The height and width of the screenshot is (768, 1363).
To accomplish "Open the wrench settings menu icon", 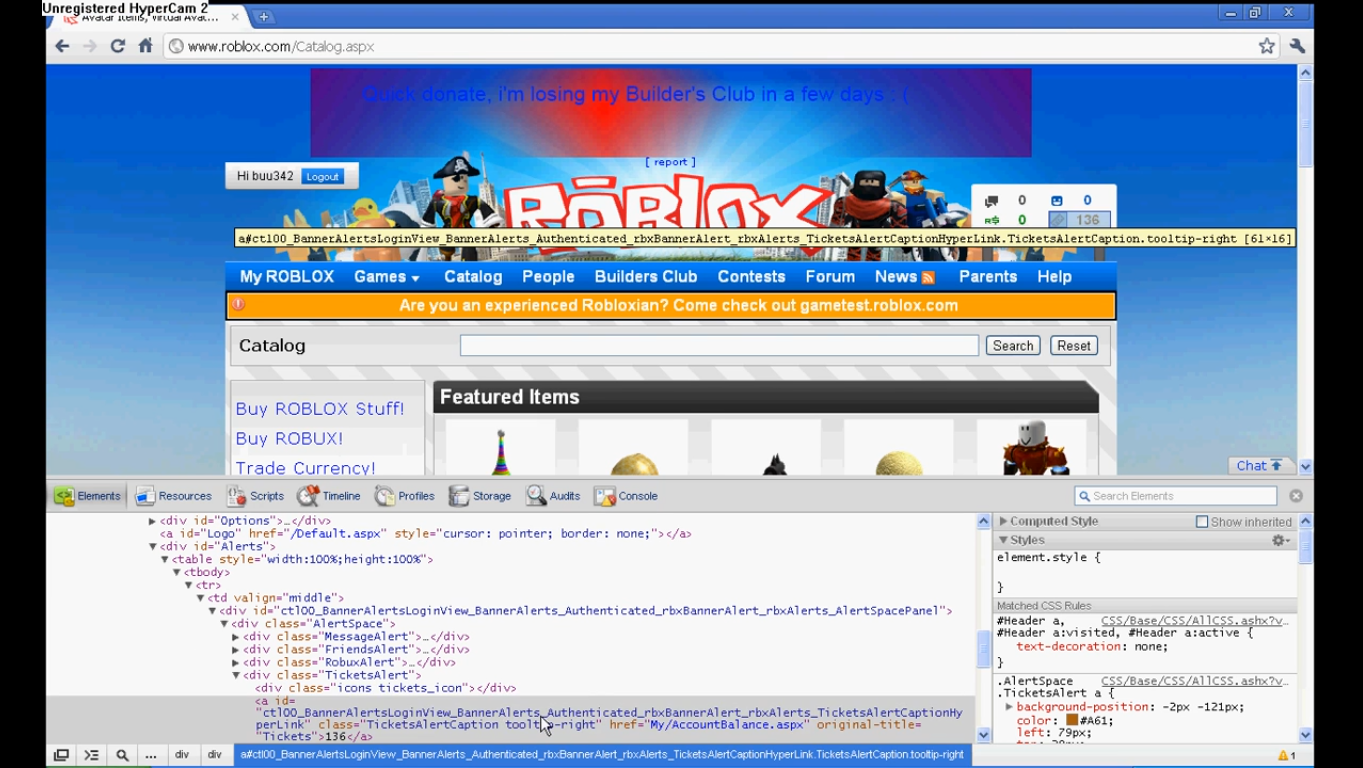I will [x=1297, y=46].
